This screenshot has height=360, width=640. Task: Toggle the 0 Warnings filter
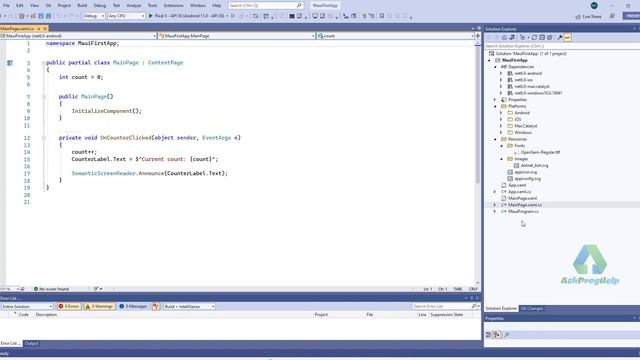(x=99, y=306)
